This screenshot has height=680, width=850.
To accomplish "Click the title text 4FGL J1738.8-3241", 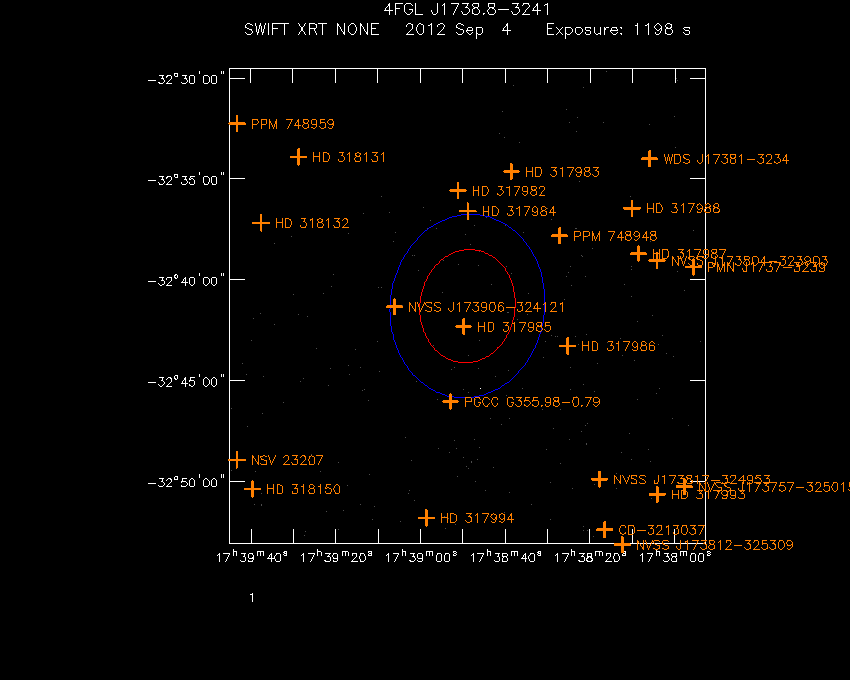I will tap(467, 9).
